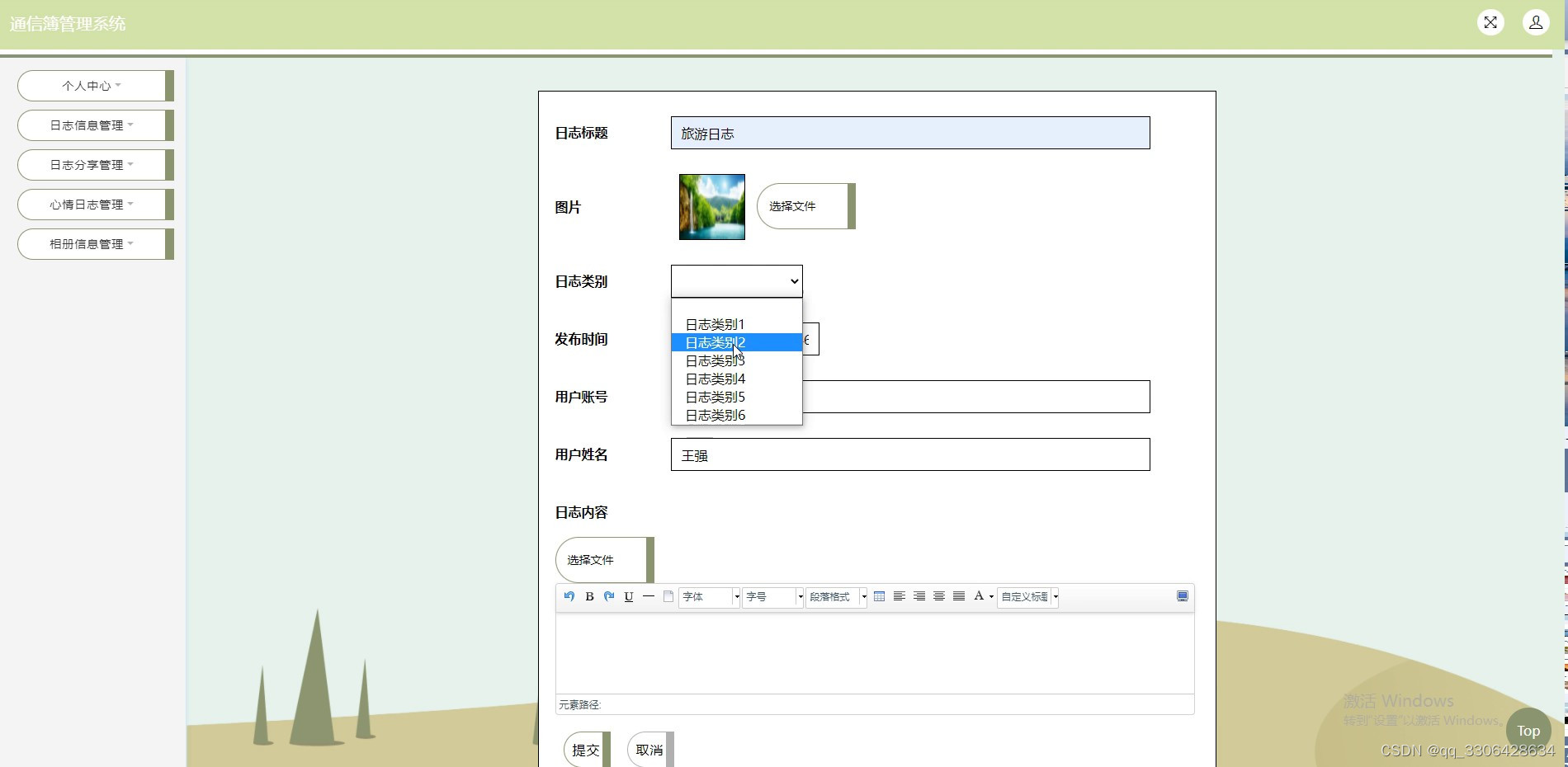Expand the 日志信息管理 sidebar menu
The image size is (1568, 767).
coord(95,125)
